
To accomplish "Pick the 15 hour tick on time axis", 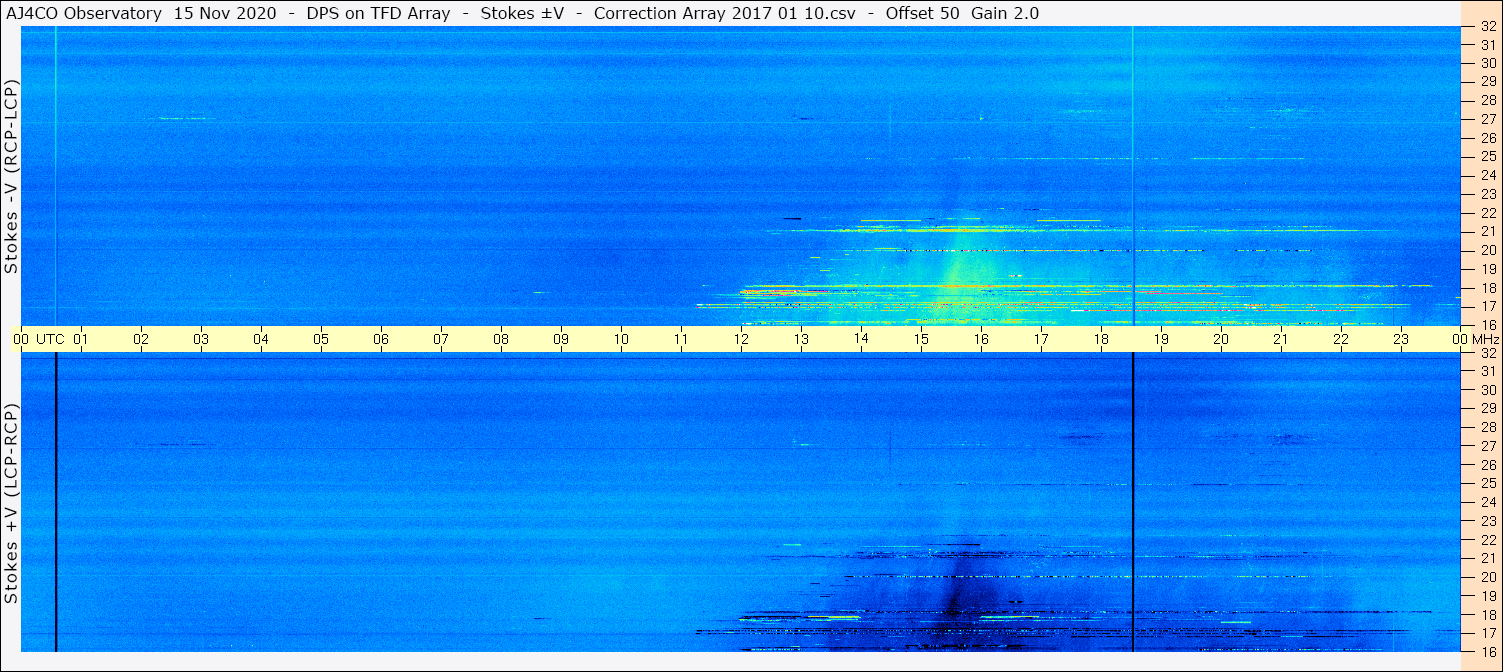I will click(921, 339).
